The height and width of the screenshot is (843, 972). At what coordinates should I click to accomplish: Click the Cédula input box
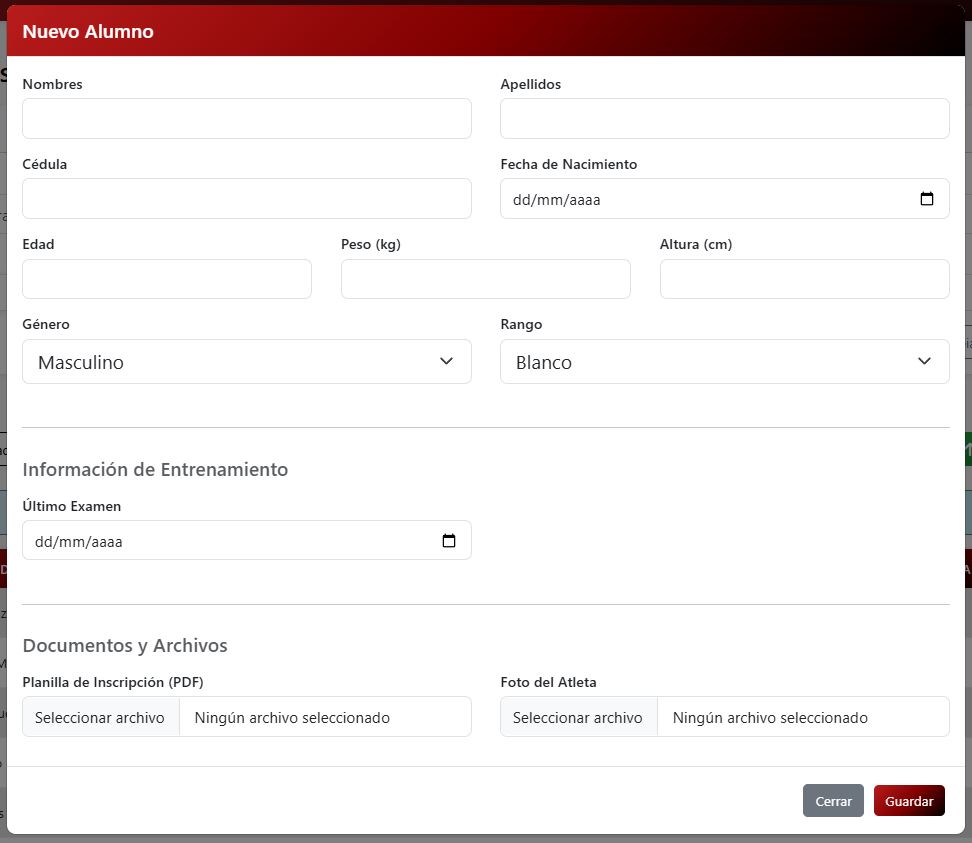point(246,199)
